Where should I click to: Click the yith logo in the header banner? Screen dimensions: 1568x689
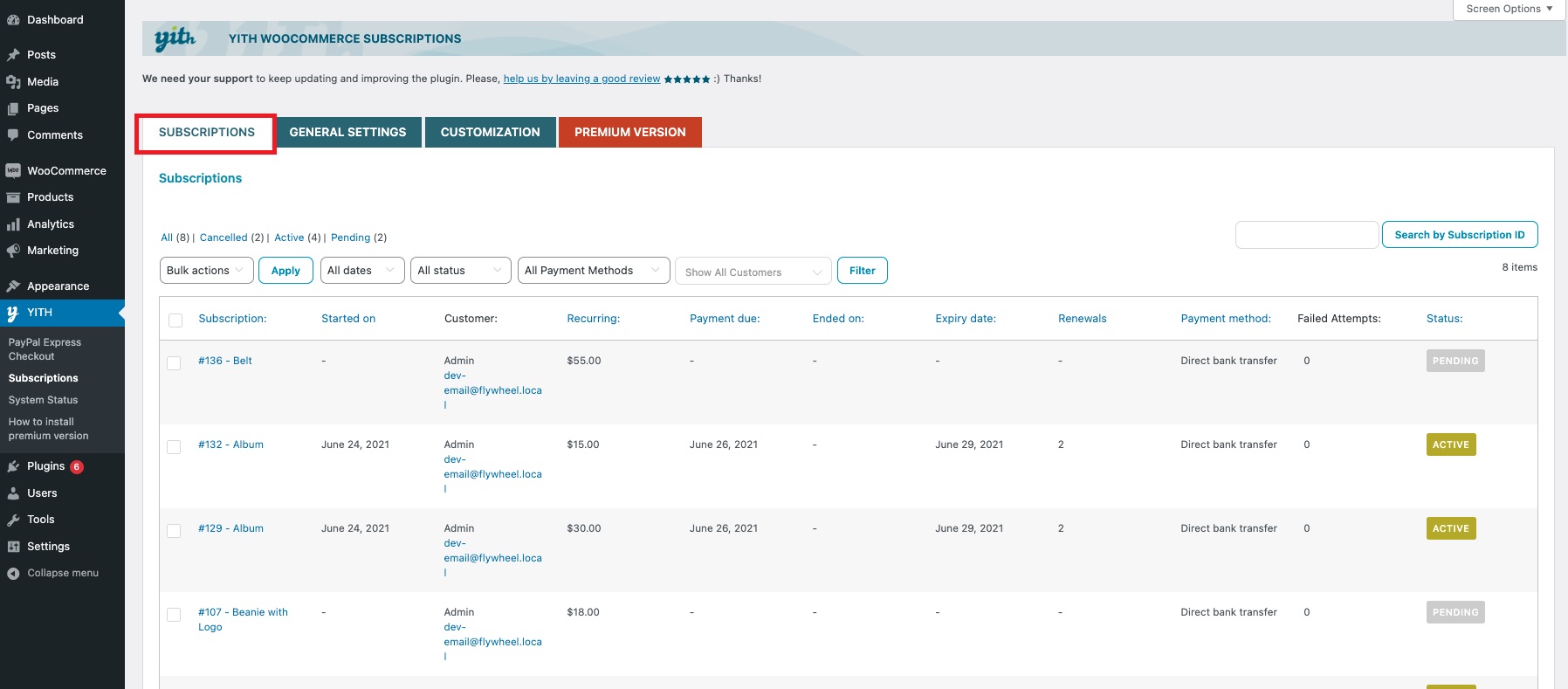pyautogui.click(x=175, y=38)
